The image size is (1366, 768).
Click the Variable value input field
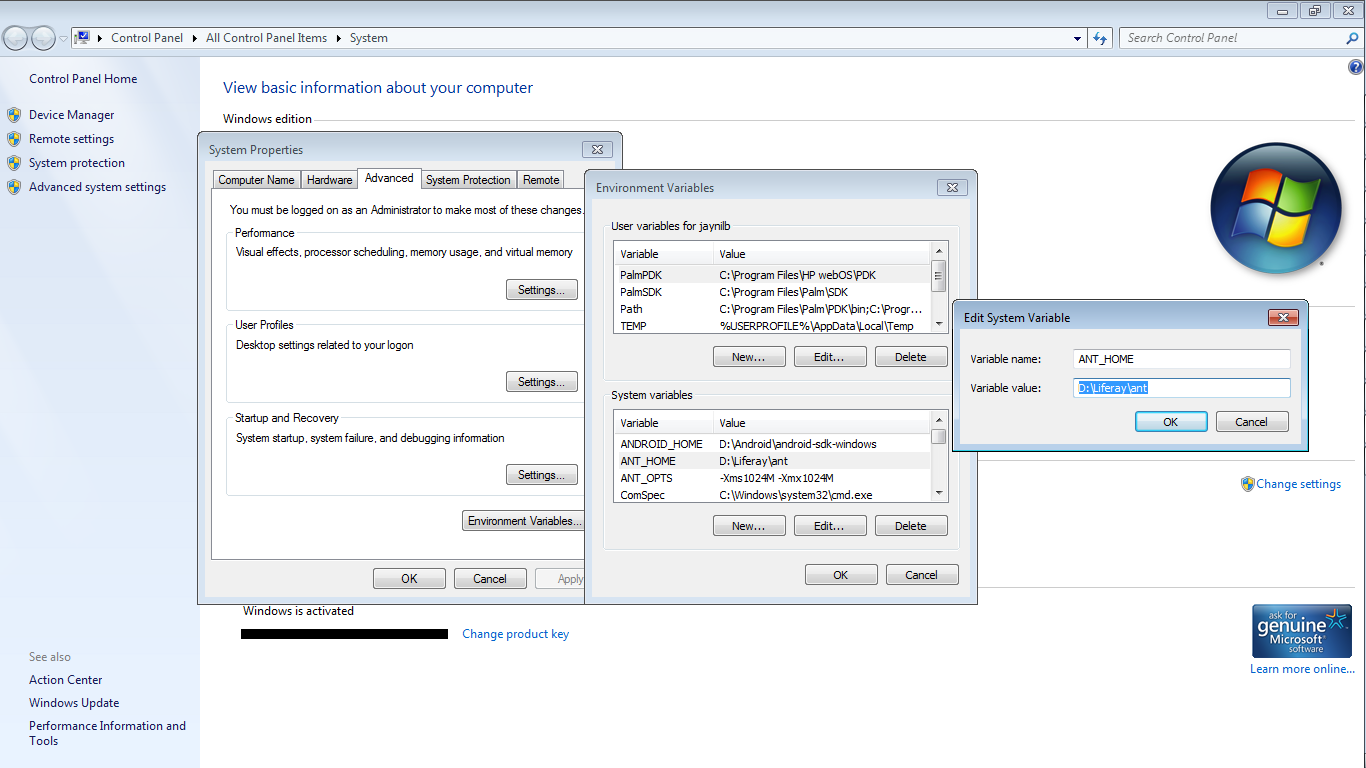pos(1182,388)
